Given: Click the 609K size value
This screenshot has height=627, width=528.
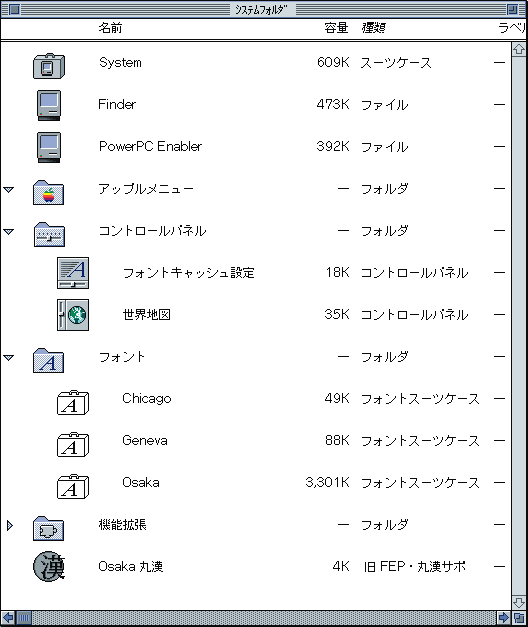Looking at the screenshot, I should point(333,63).
